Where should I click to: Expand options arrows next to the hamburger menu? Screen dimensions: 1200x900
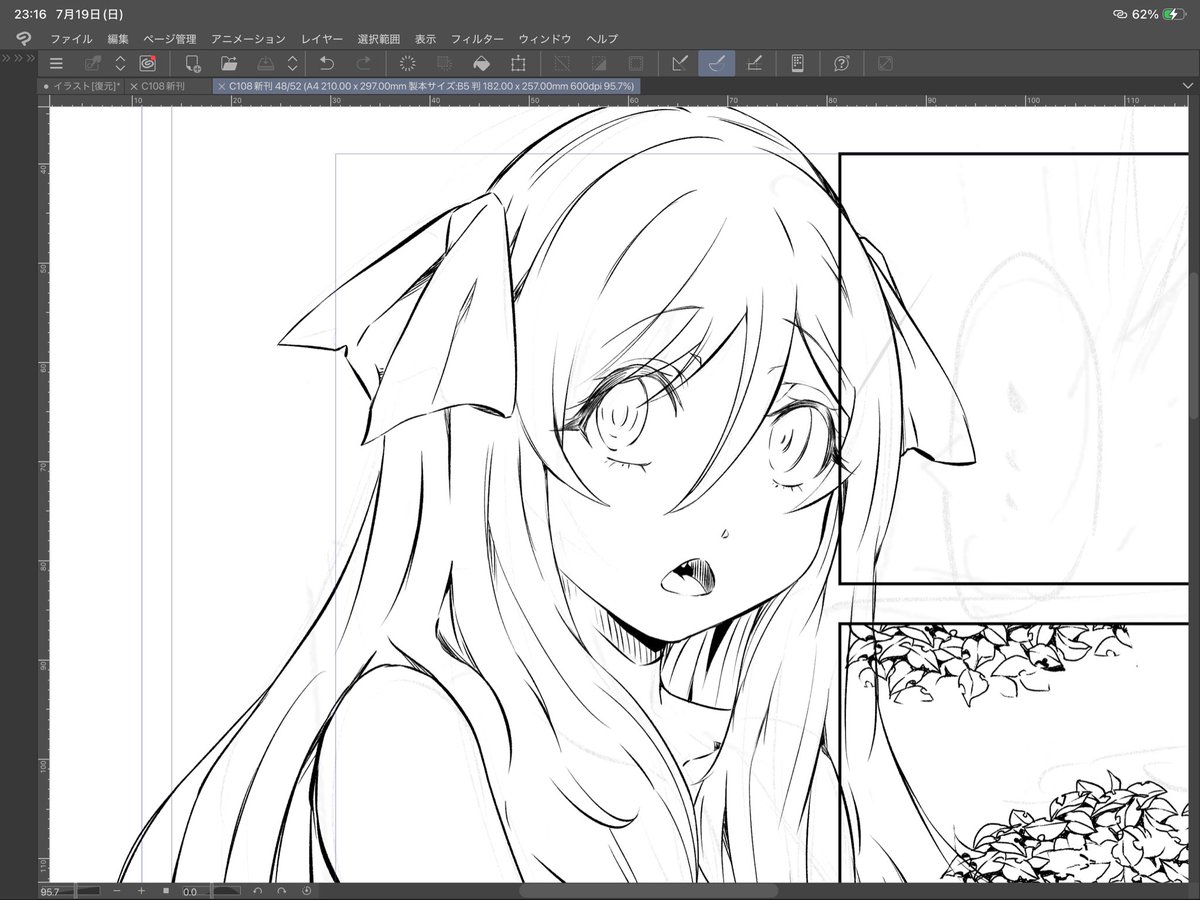click(x=120, y=63)
